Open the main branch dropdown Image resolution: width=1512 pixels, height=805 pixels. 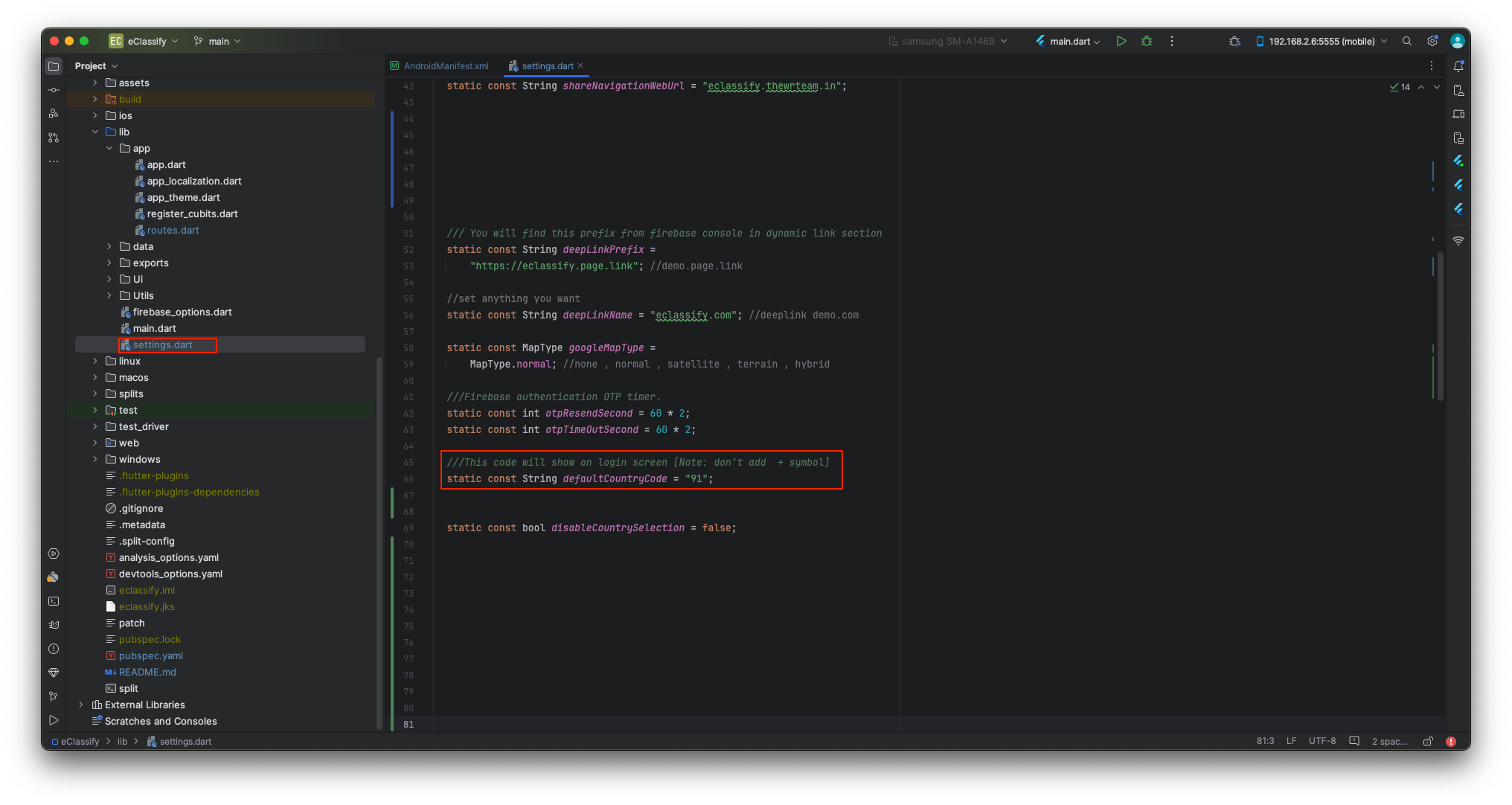pyautogui.click(x=218, y=42)
